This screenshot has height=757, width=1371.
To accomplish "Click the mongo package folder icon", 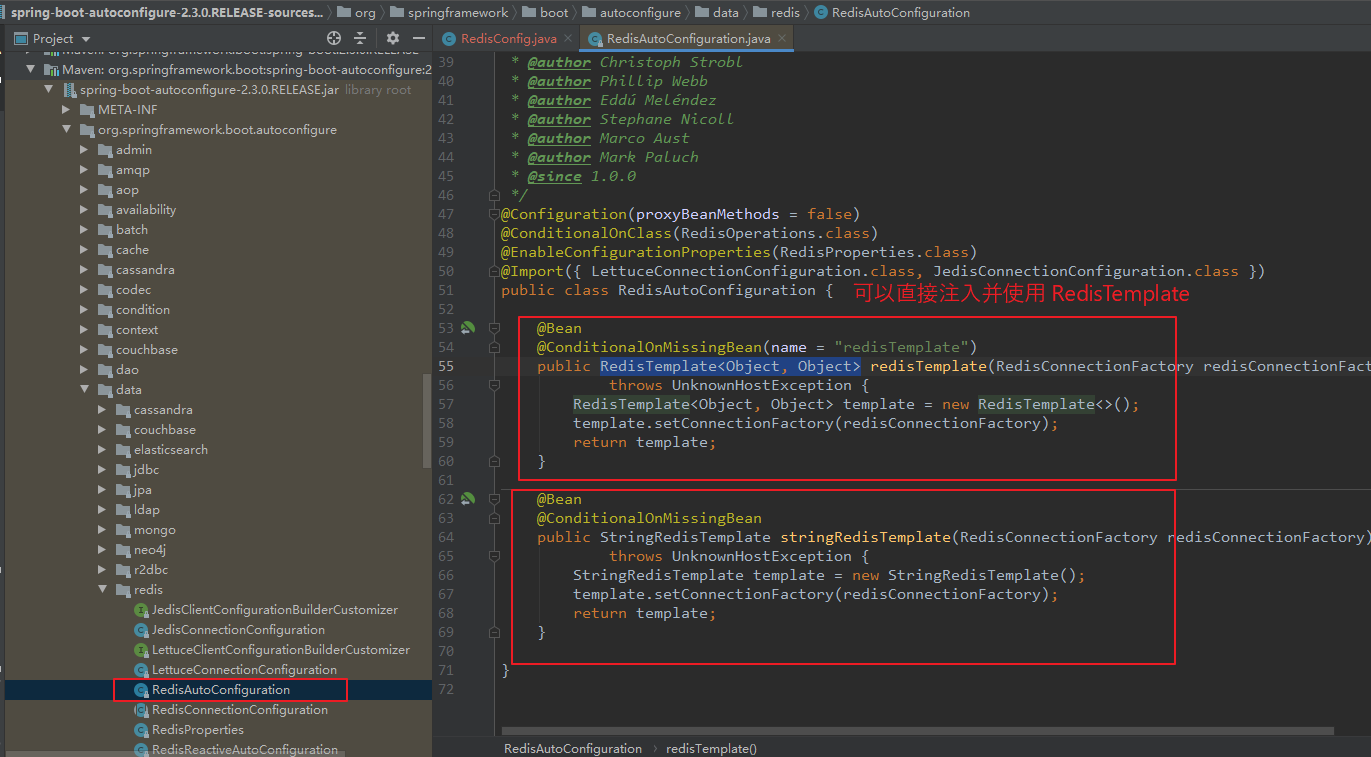I will coord(123,530).
